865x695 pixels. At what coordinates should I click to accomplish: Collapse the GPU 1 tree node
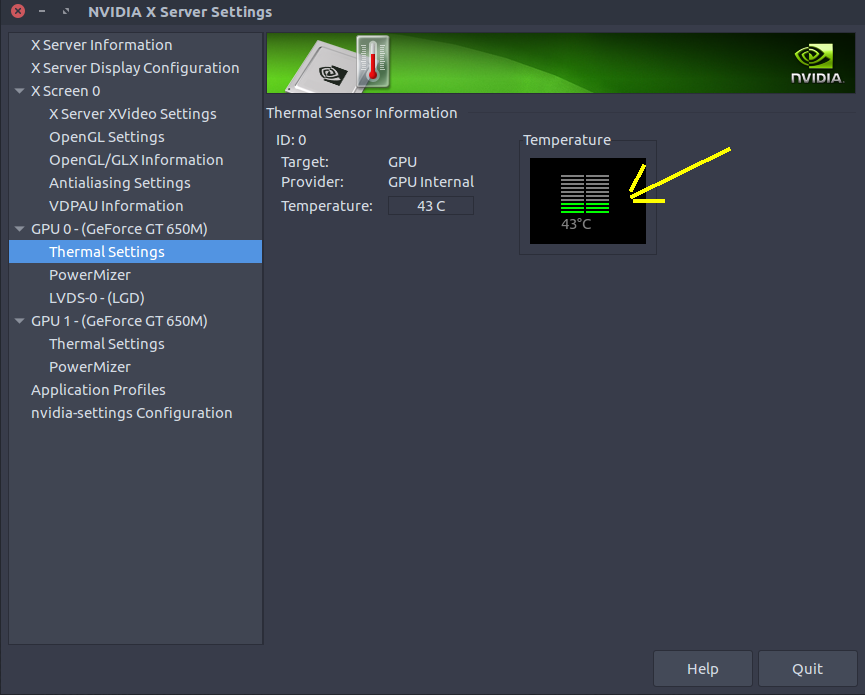19,321
